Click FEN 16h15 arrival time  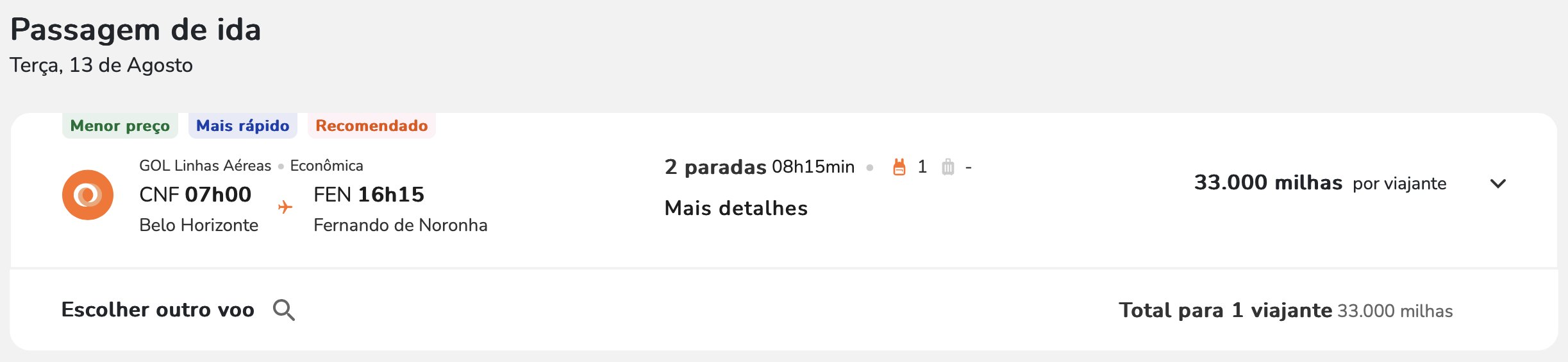[x=369, y=194]
